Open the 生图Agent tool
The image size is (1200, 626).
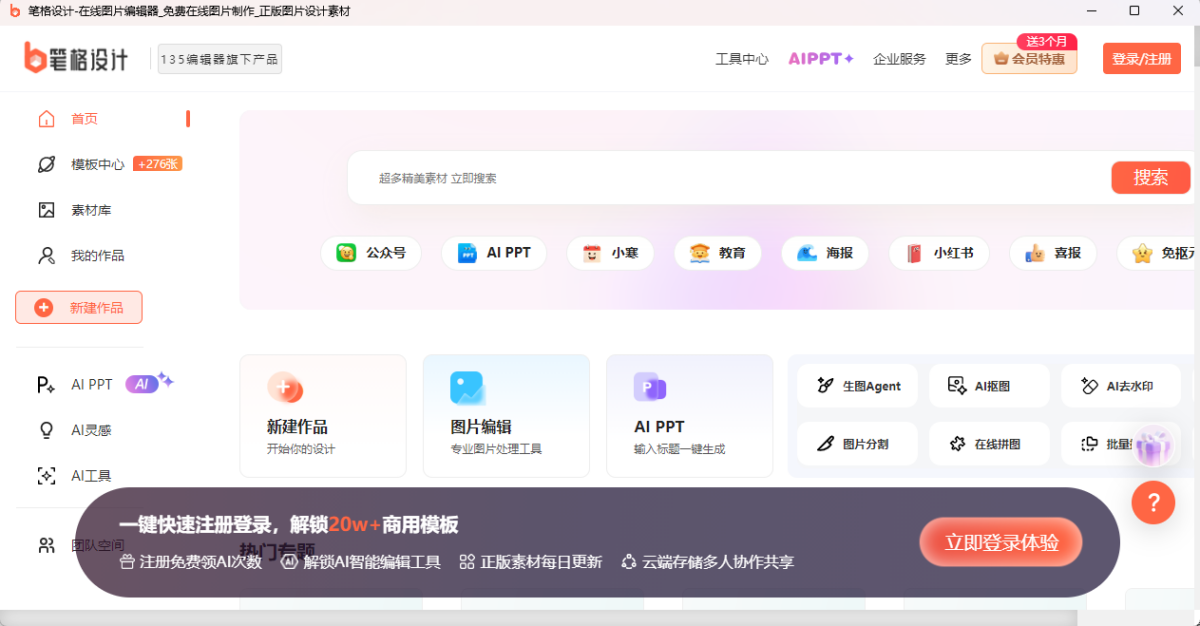click(858, 386)
